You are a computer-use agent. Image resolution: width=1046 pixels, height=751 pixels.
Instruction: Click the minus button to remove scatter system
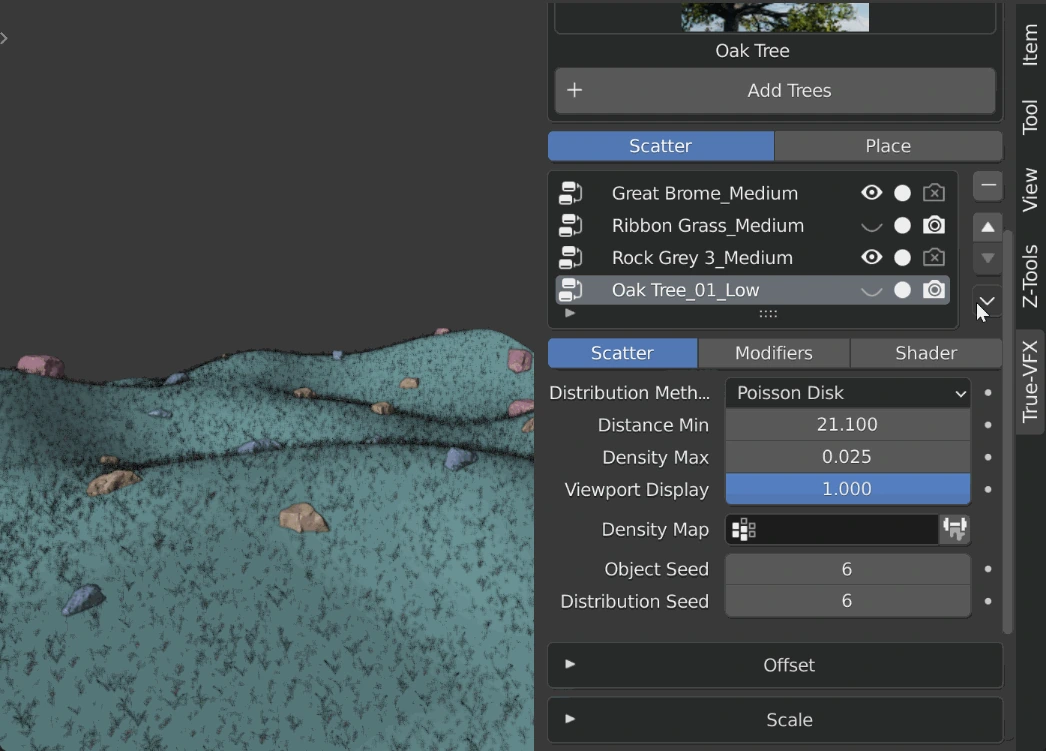[987, 186]
